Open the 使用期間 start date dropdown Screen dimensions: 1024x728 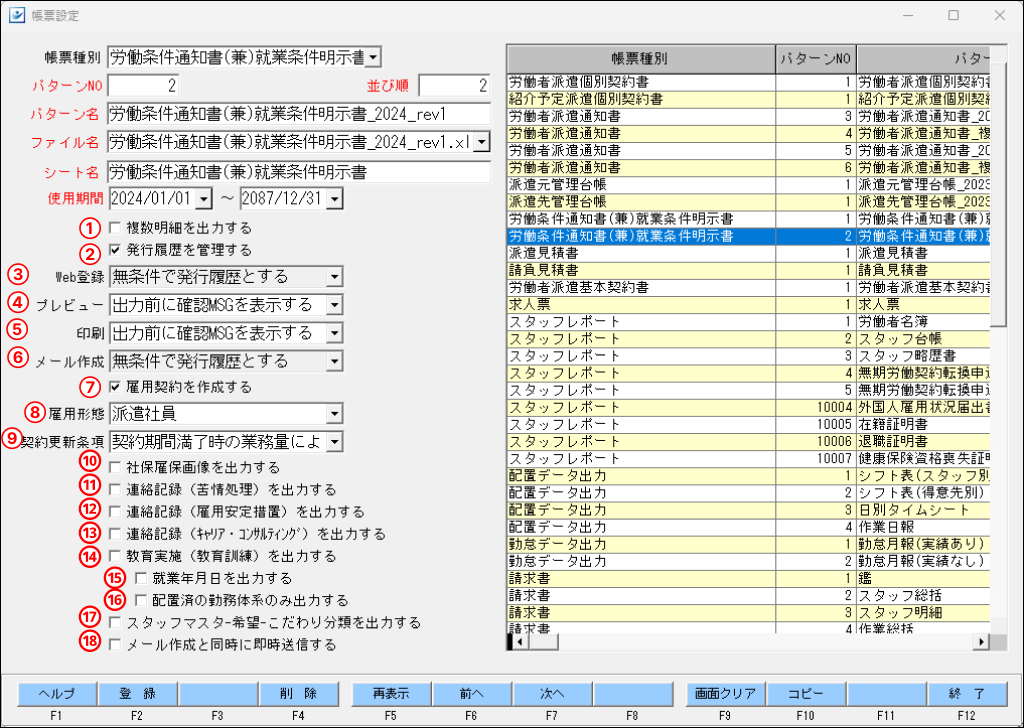[x=204, y=199]
